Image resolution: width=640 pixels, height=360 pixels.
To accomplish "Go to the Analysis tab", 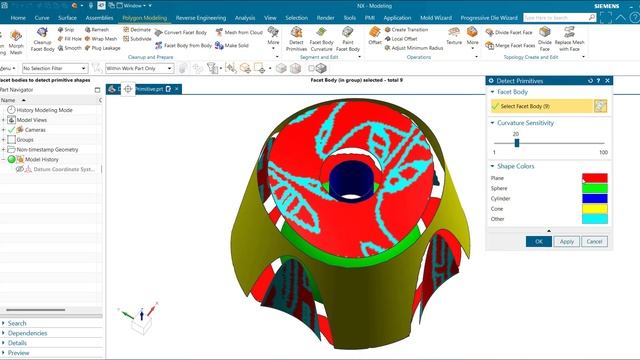I will (245, 18).
